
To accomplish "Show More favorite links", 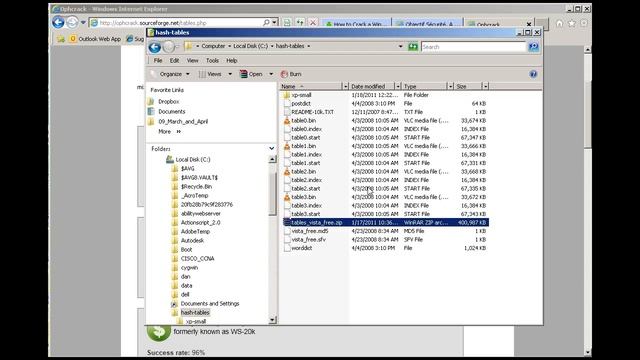I will click(x=169, y=131).
